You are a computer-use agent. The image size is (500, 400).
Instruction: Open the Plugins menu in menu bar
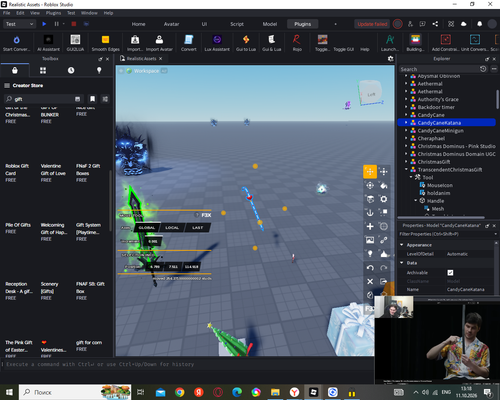pos(53,13)
